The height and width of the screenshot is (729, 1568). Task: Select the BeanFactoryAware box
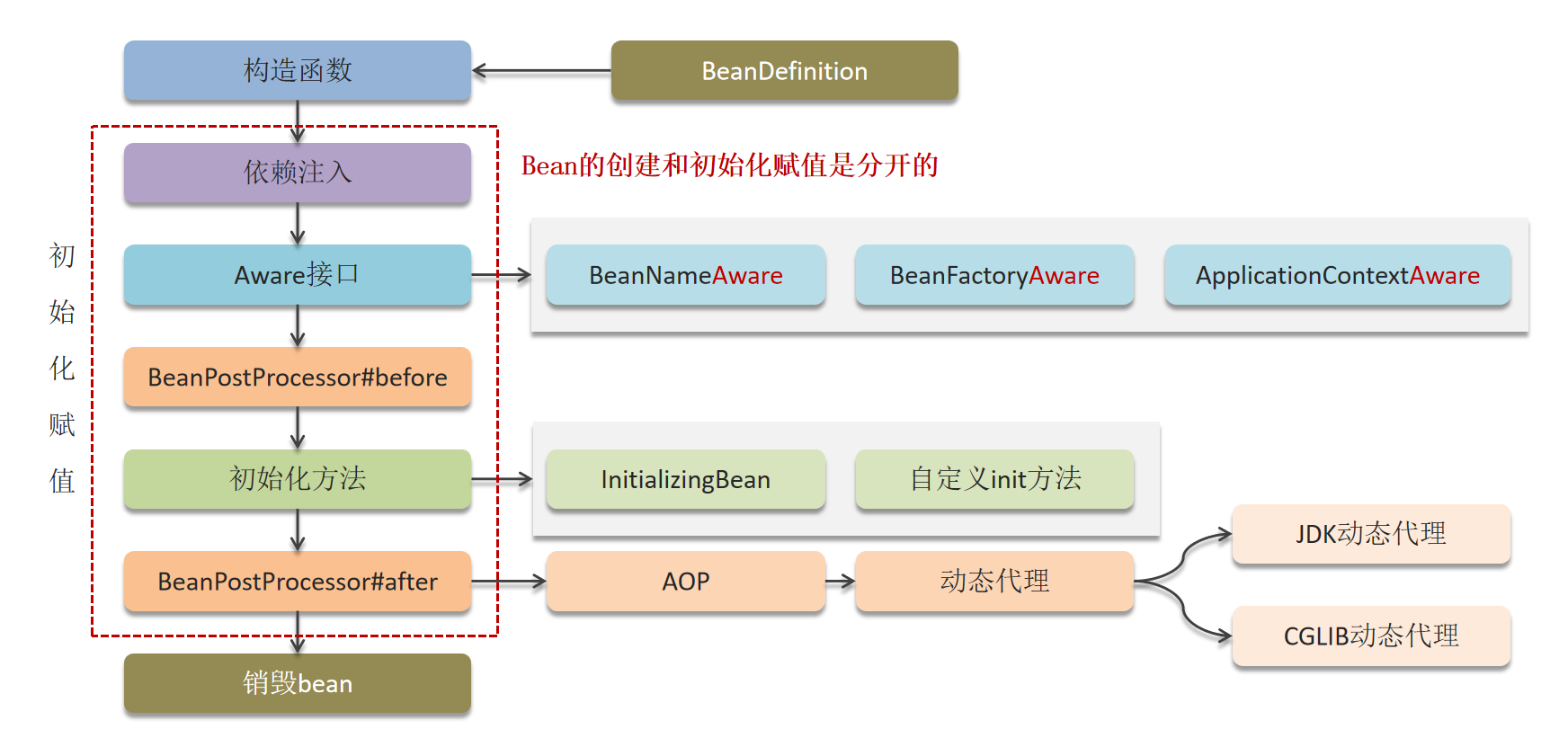tap(994, 275)
